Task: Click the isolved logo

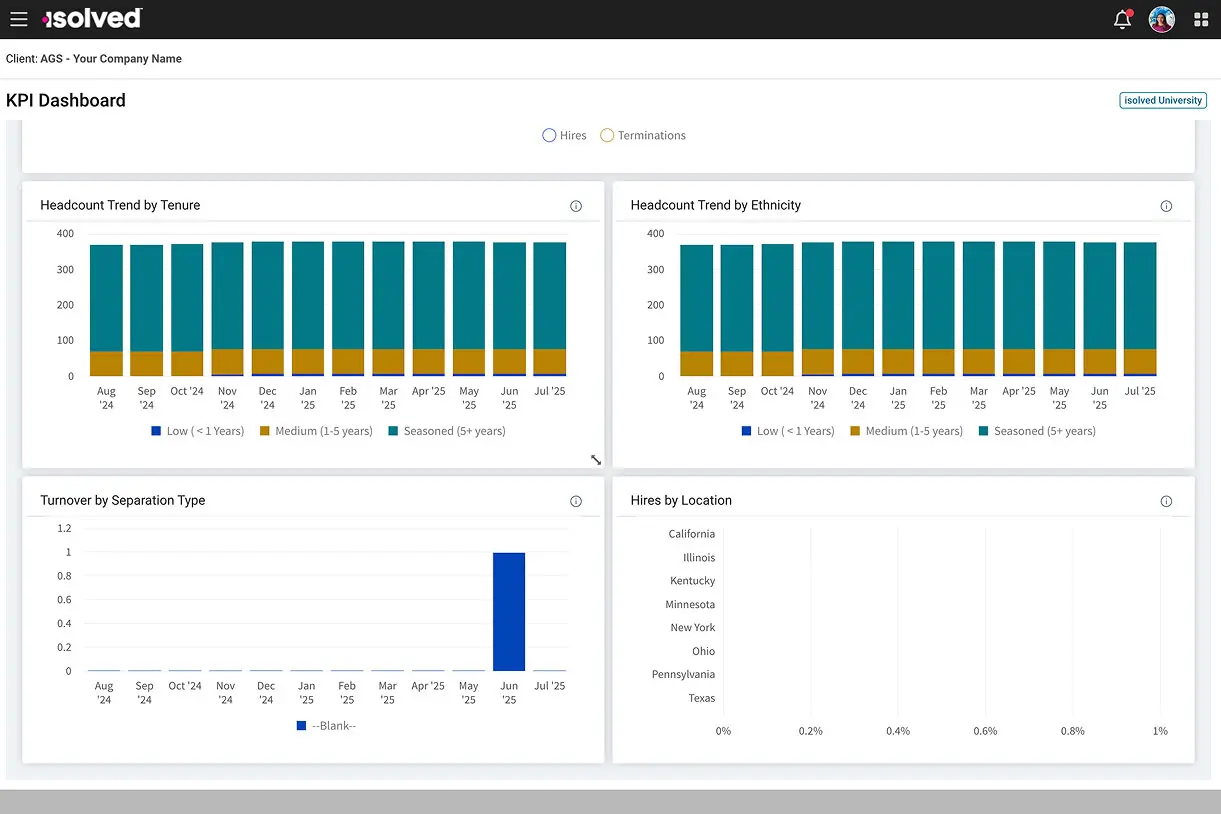Action: pyautogui.click(x=92, y=19)
